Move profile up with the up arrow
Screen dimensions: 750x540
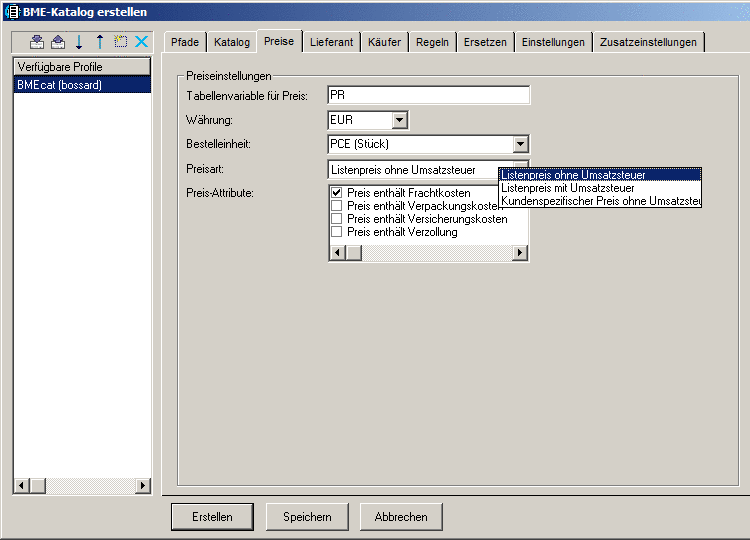tap(99, 42)
